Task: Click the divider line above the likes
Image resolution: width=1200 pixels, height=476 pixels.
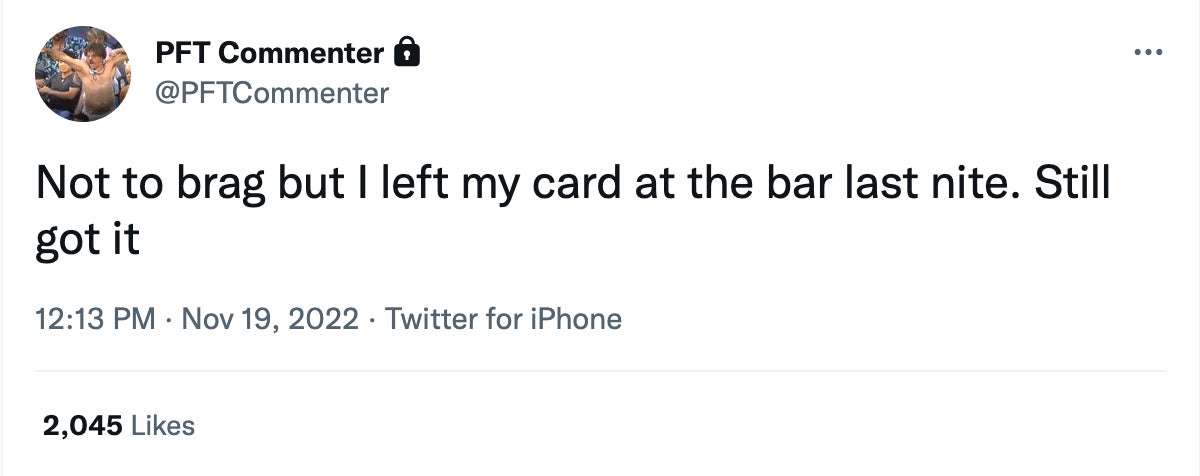Action: (x=600, y=371)
